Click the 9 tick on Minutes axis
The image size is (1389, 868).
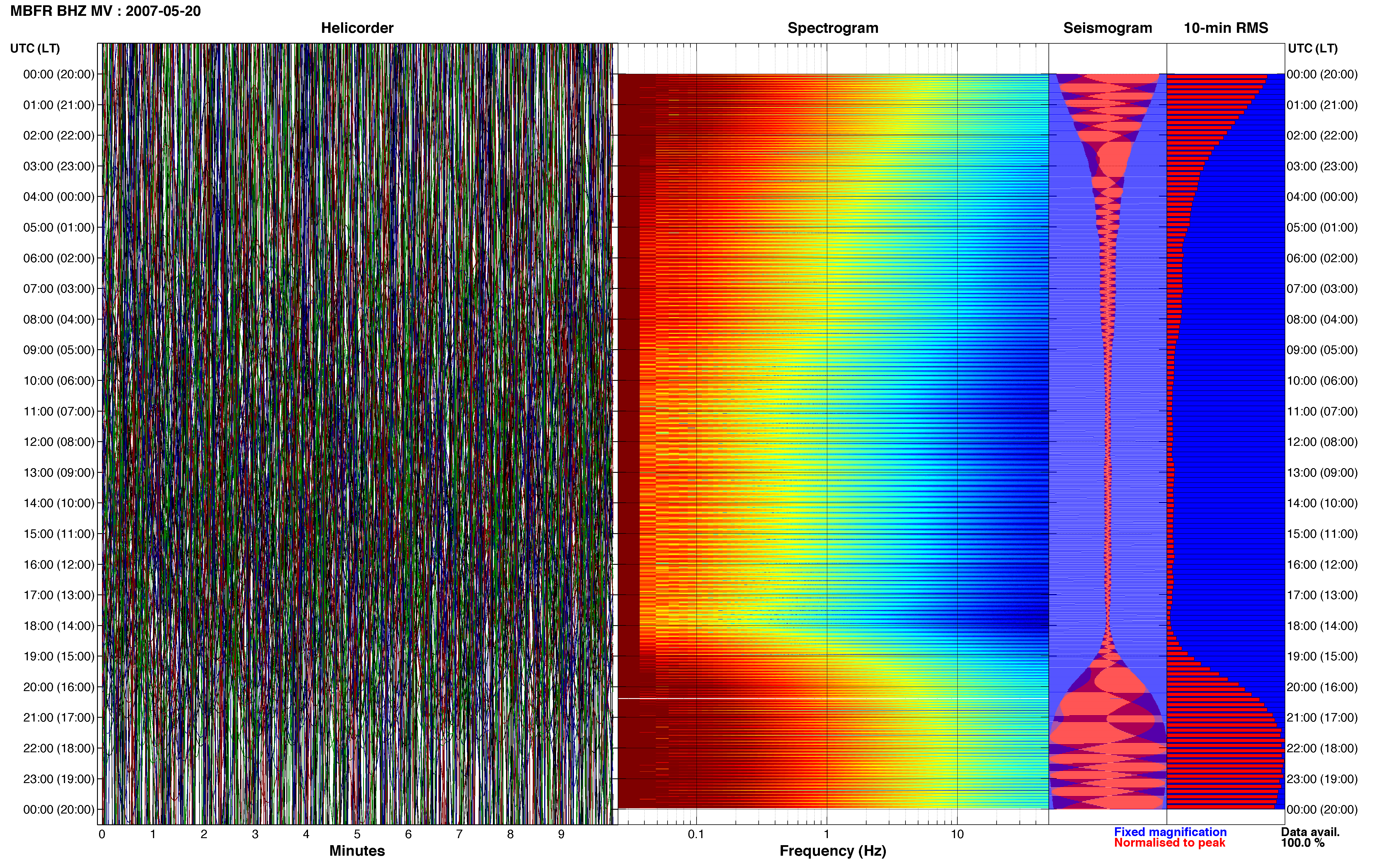point(561,834)
